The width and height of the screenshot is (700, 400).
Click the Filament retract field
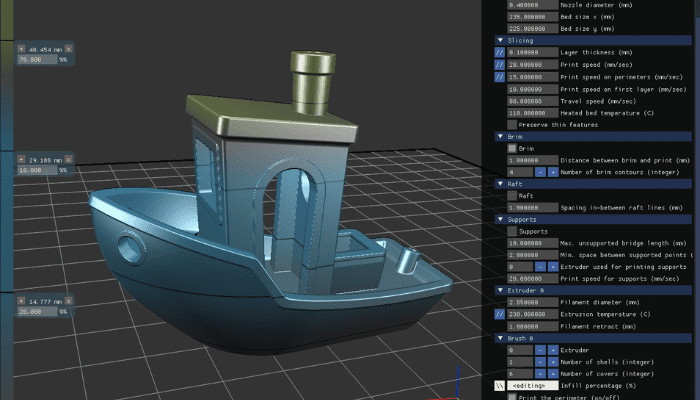tap(533, 326)
